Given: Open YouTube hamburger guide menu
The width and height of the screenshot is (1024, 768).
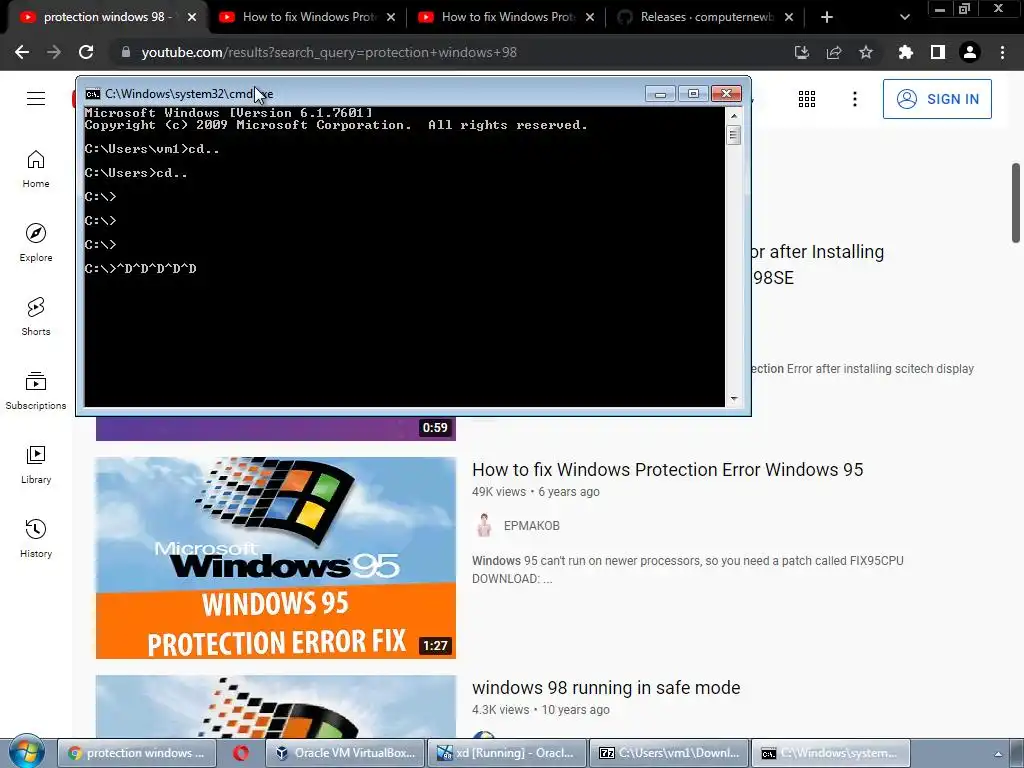Looking at the screenshot, I should tap(36, 99).
